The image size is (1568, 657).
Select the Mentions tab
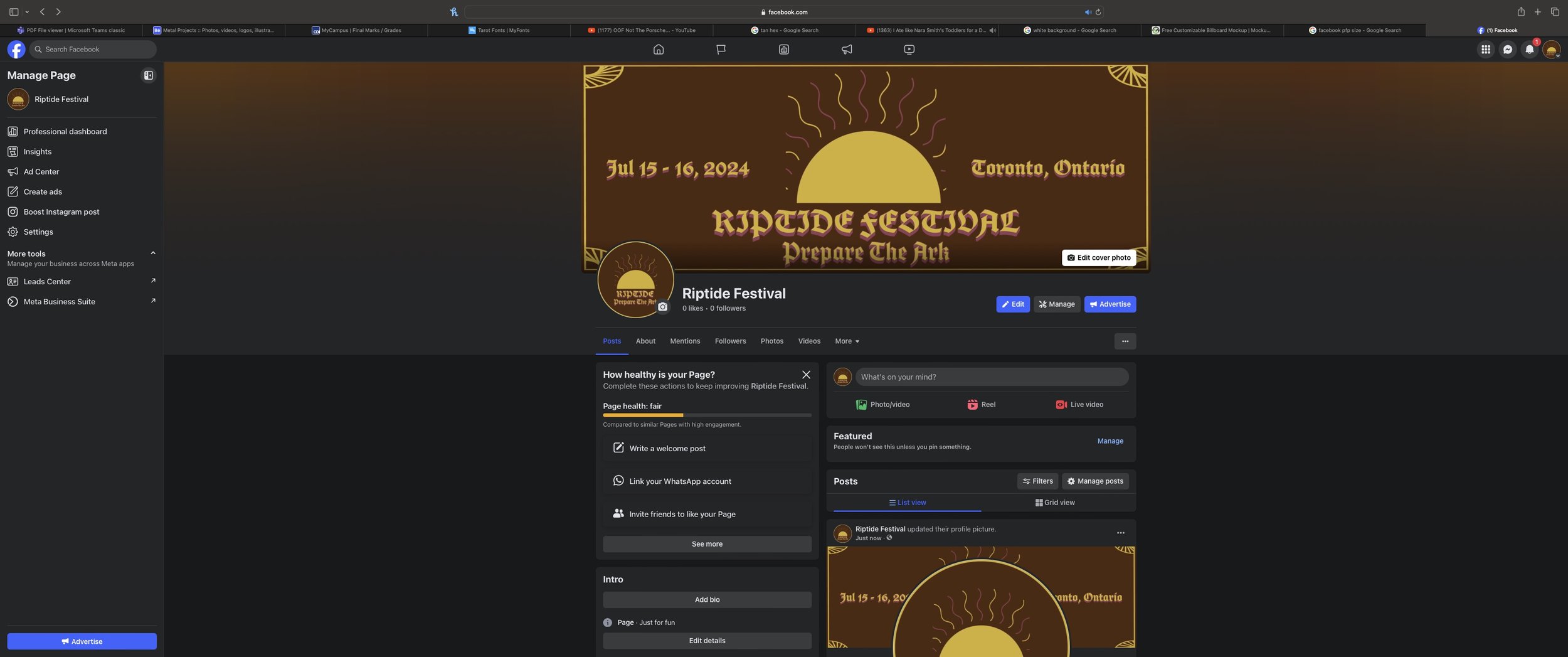tap(685, 341)
